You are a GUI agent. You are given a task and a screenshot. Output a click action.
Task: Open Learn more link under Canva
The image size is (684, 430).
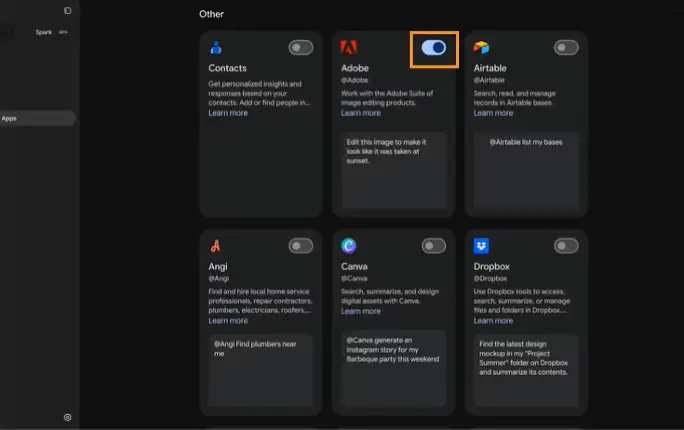361,311
